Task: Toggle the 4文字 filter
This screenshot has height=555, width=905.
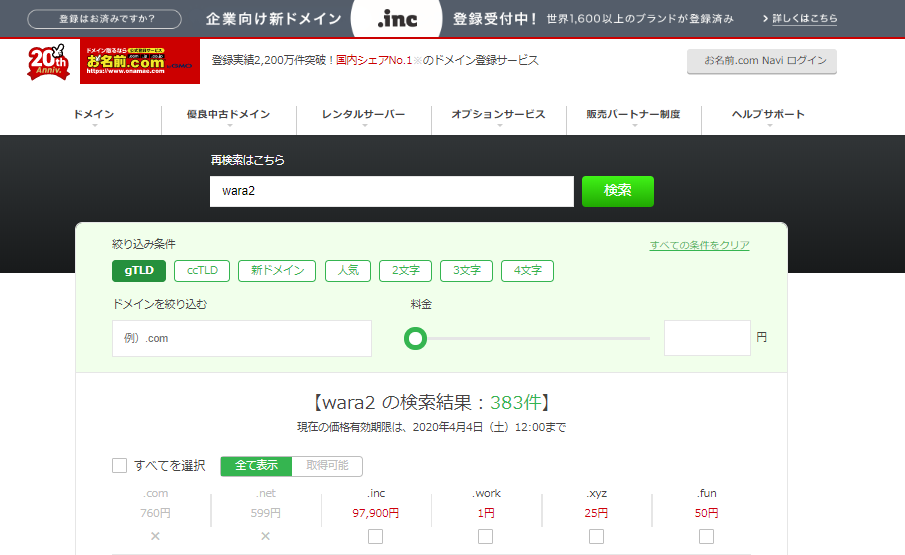Action: pos(528,271)
